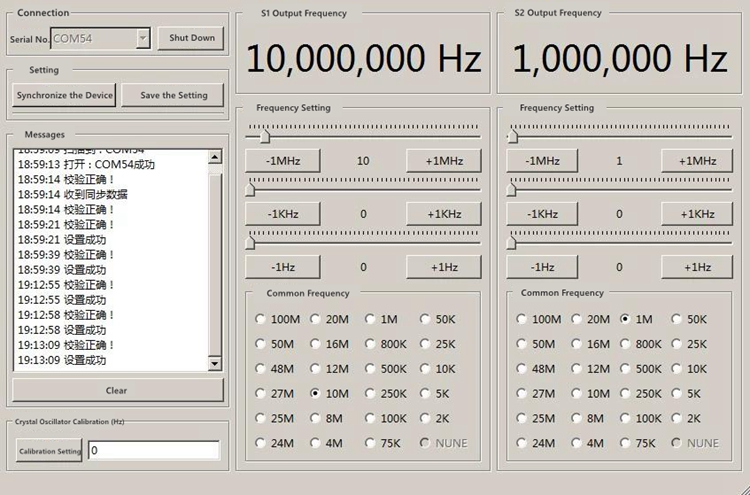This screenshot has width=750, height=495.
Task: Click the Shut Down button
Action: (x=191, y=38)
